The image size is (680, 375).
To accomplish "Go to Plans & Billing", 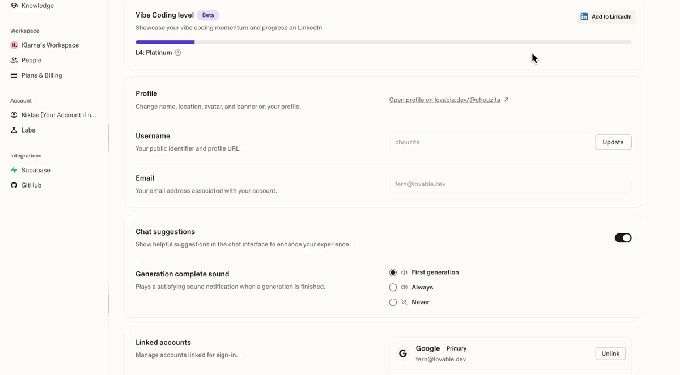I will point(36,75).
